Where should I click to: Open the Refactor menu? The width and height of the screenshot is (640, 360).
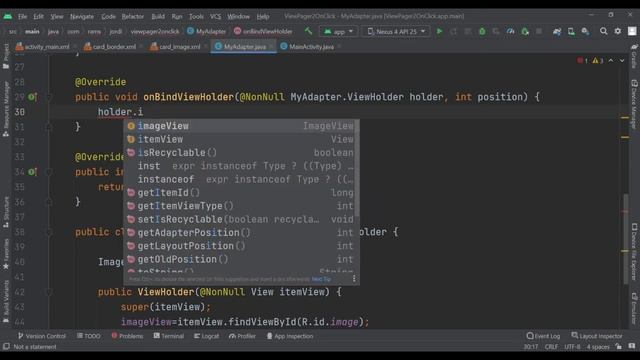133,16
